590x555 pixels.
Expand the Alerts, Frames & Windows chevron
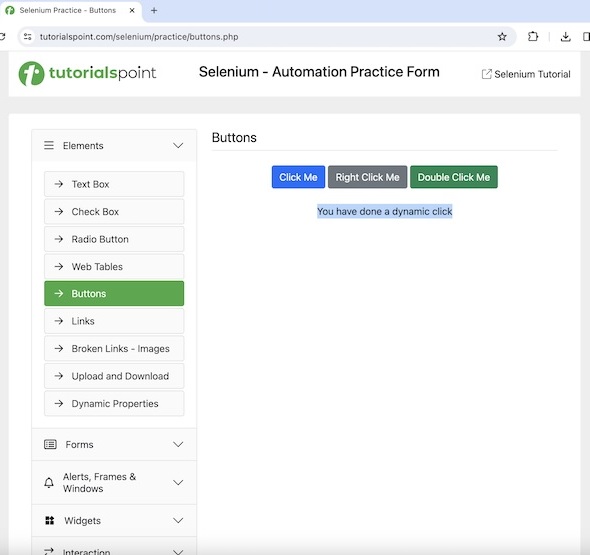click(178, 482)
